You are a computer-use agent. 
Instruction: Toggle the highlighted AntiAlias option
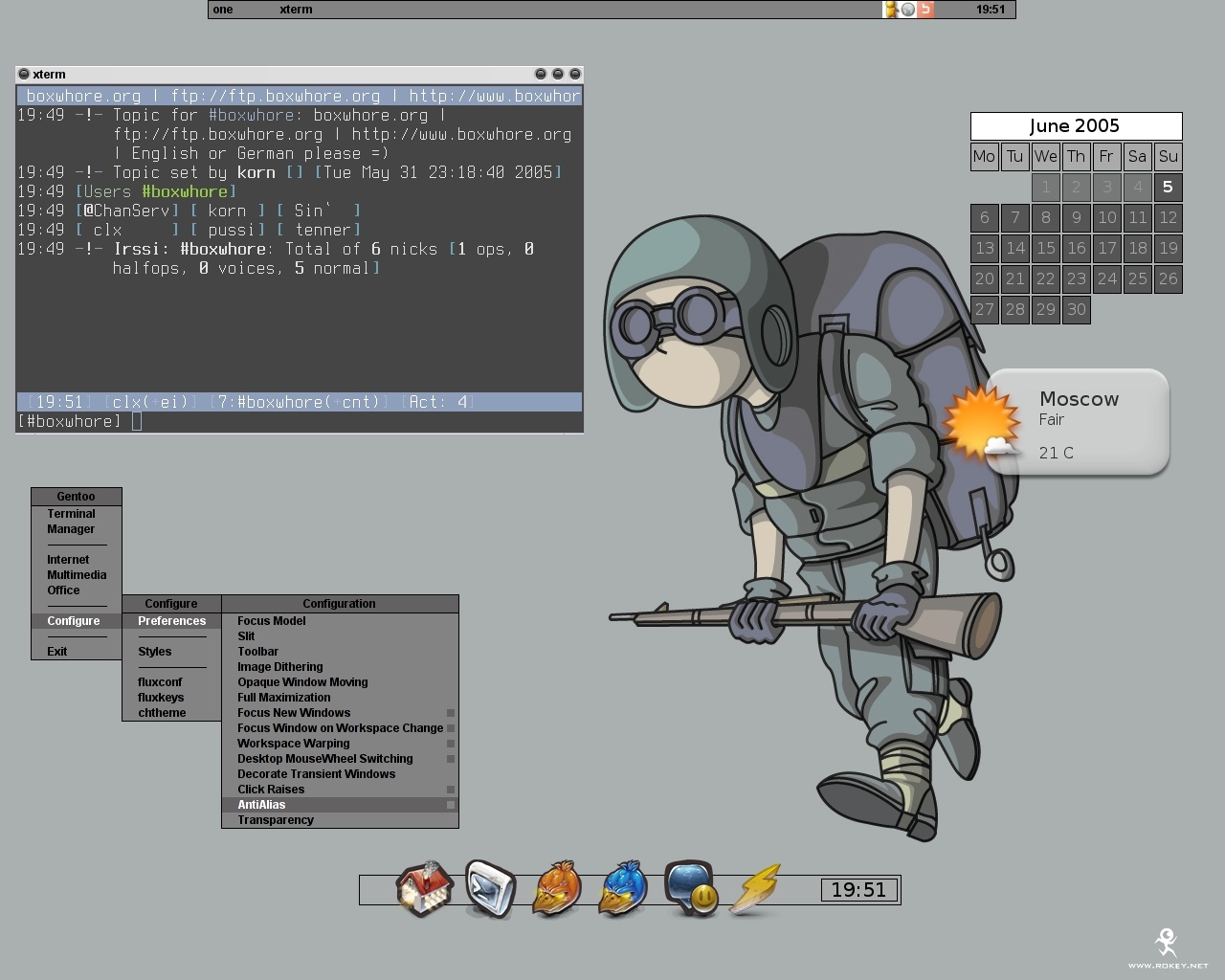point(340,805)
